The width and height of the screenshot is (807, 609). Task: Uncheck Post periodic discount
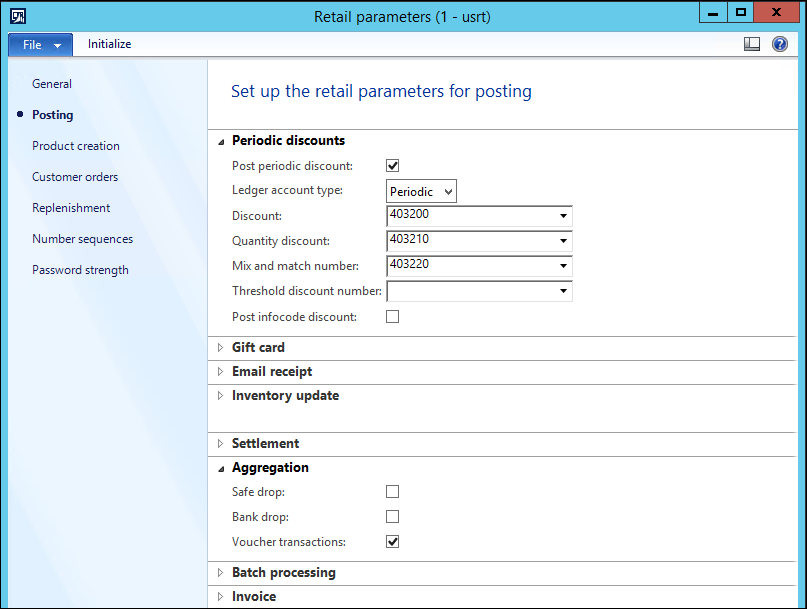click(x=392, y=165)
